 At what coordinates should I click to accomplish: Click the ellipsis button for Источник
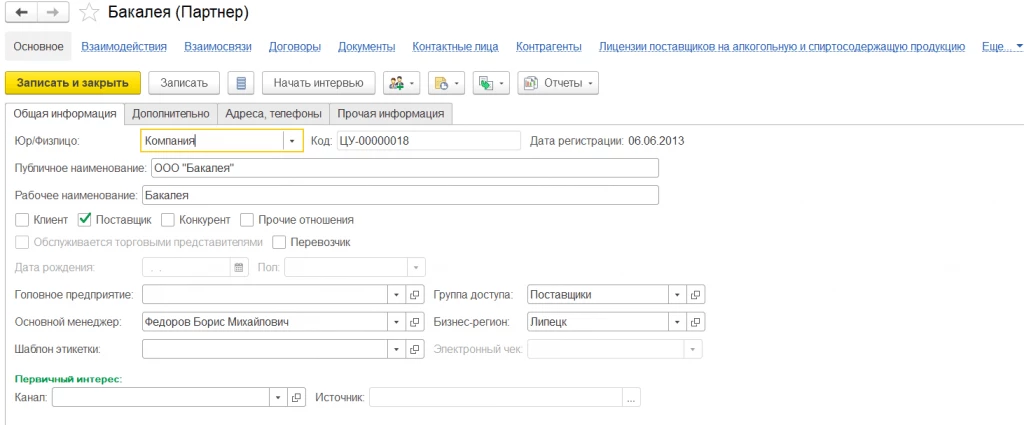(632, 397)
